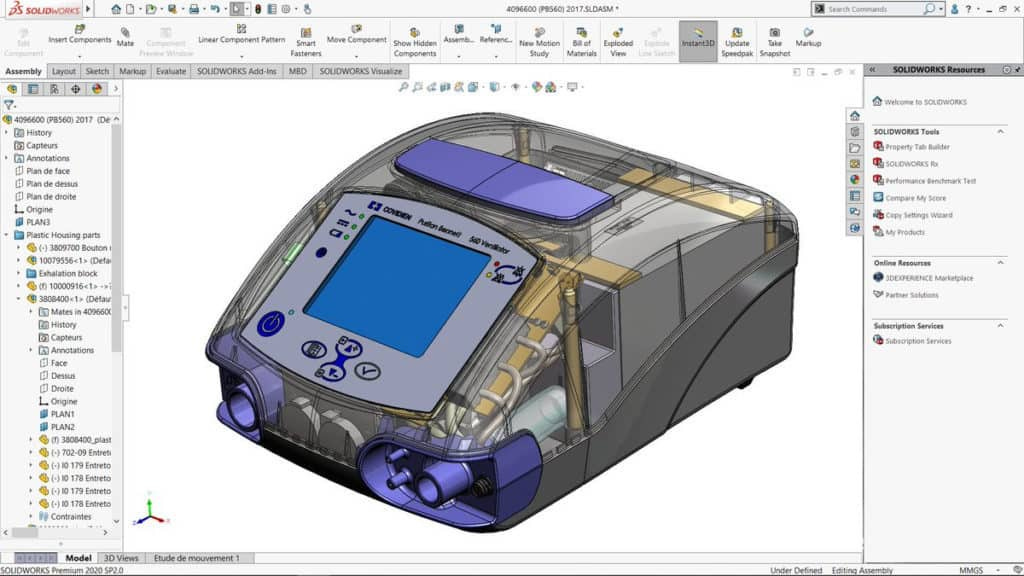Collapse SOLIDWORKS Tools section
This screenshot has width=1024, height=576.
[x=1000, y=132]
